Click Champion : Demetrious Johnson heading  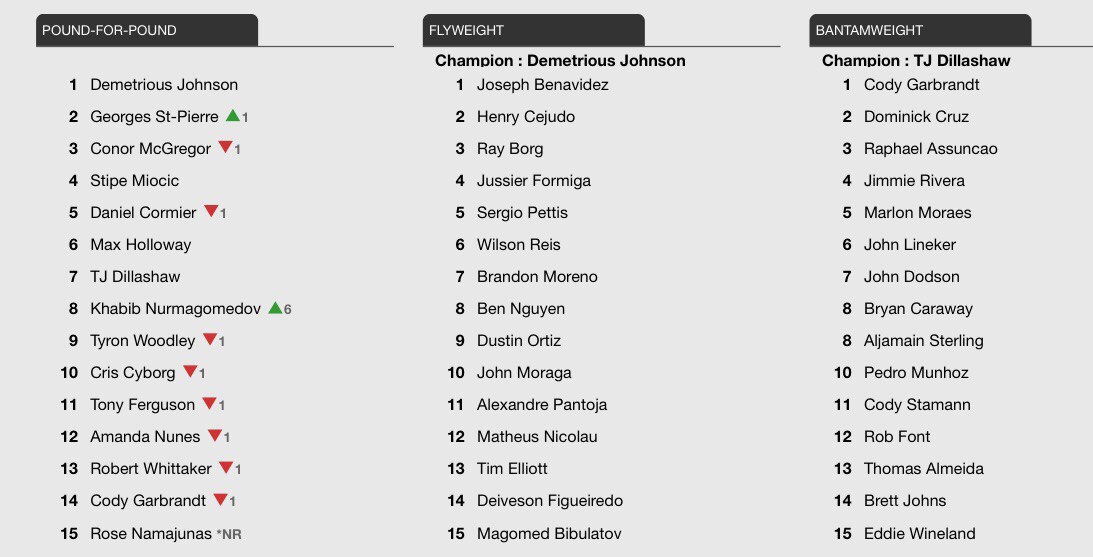pos(560,61)
